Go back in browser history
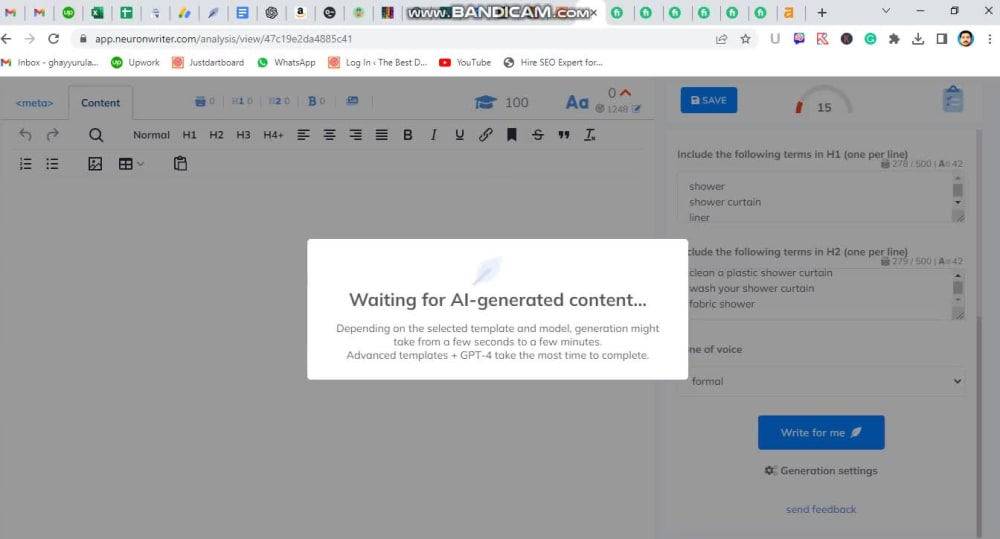Viewport: 1000px width, 539px height. 6,39
